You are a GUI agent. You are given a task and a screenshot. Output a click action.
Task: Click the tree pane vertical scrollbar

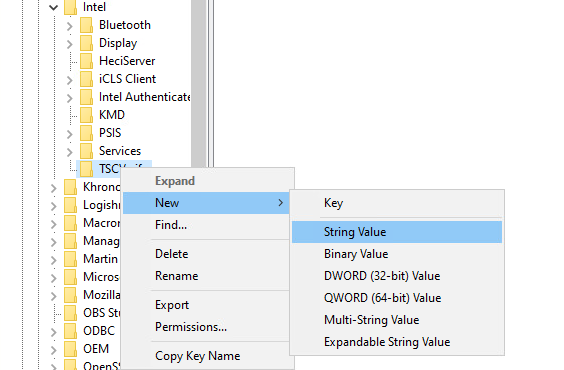click(199, 83)
